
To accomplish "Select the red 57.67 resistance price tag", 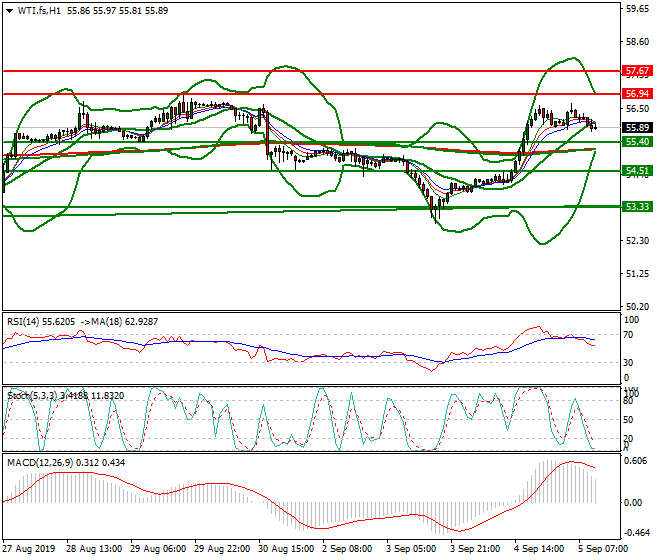I will [637, 72].
